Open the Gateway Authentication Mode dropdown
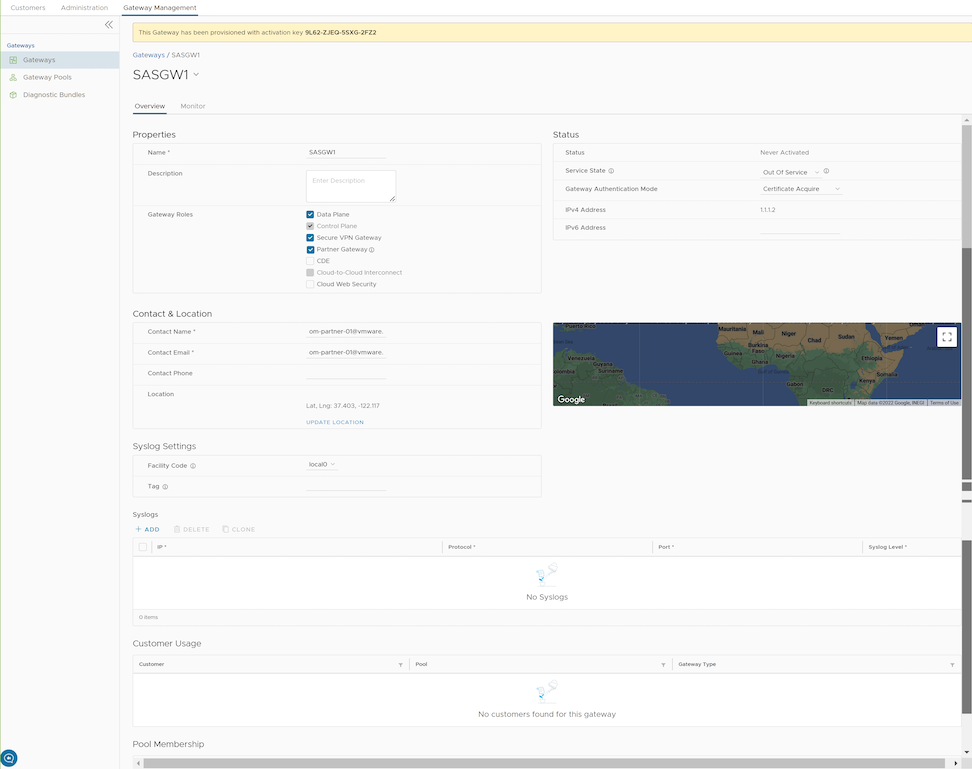 click(x=801, y=189)
